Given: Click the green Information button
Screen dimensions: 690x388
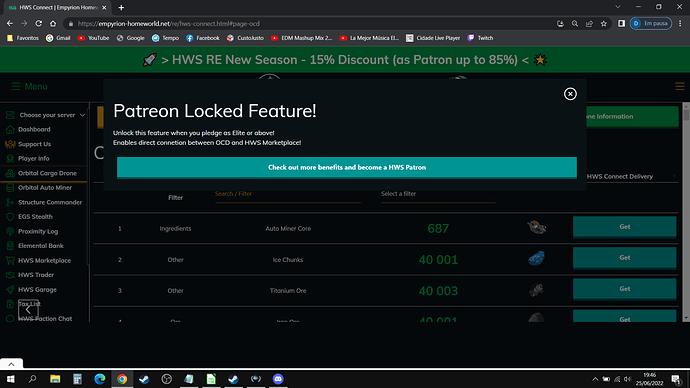Looking at the screenshot, I should coord(631,117).
